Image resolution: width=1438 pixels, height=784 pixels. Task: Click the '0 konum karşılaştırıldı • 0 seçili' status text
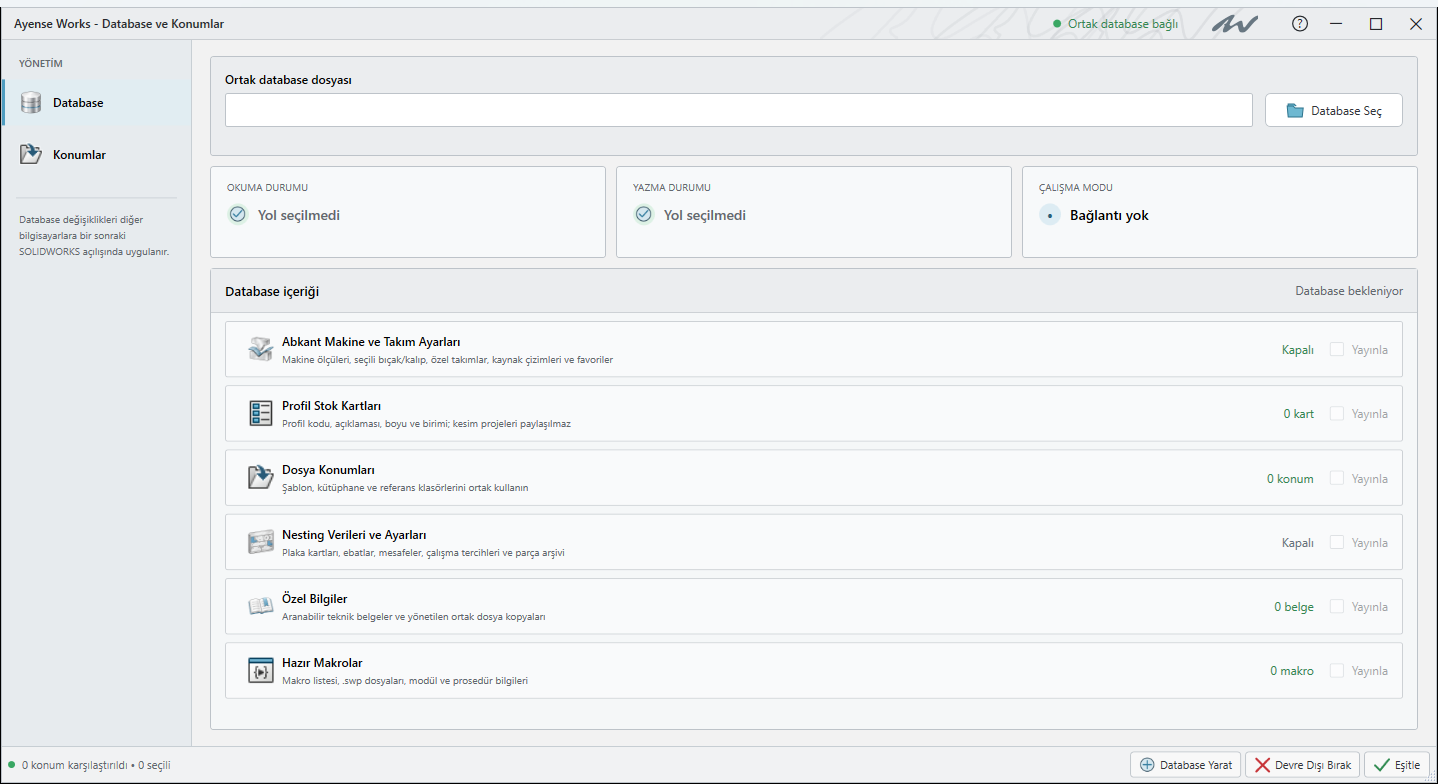[96, 765]
